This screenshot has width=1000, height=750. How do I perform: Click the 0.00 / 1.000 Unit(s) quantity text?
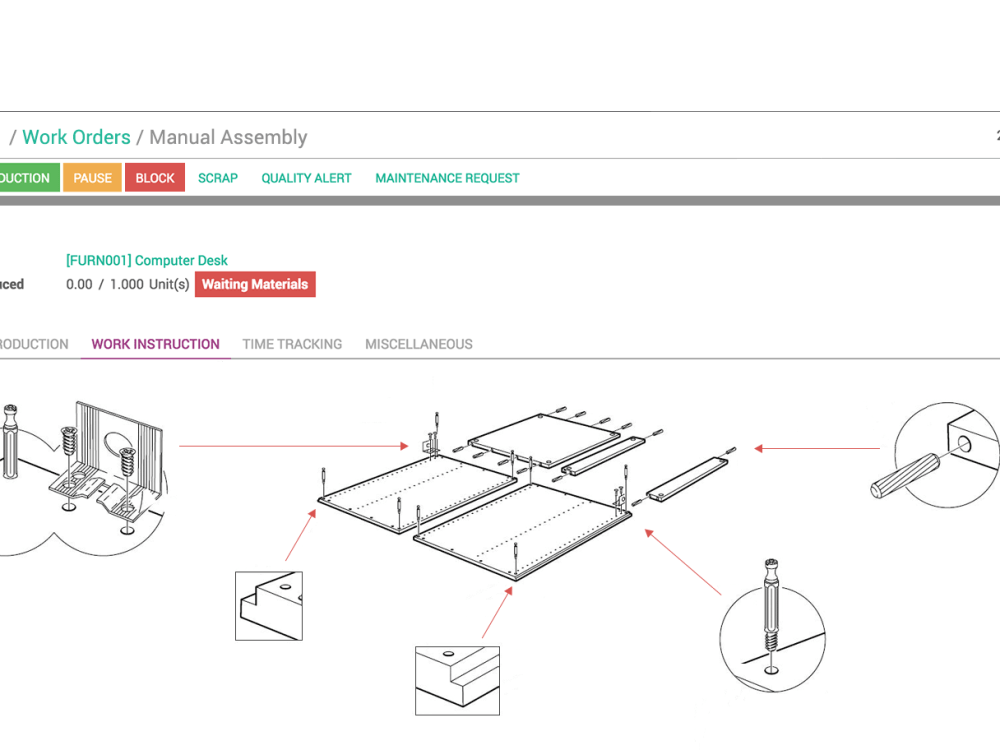click(x=128, y=284)
